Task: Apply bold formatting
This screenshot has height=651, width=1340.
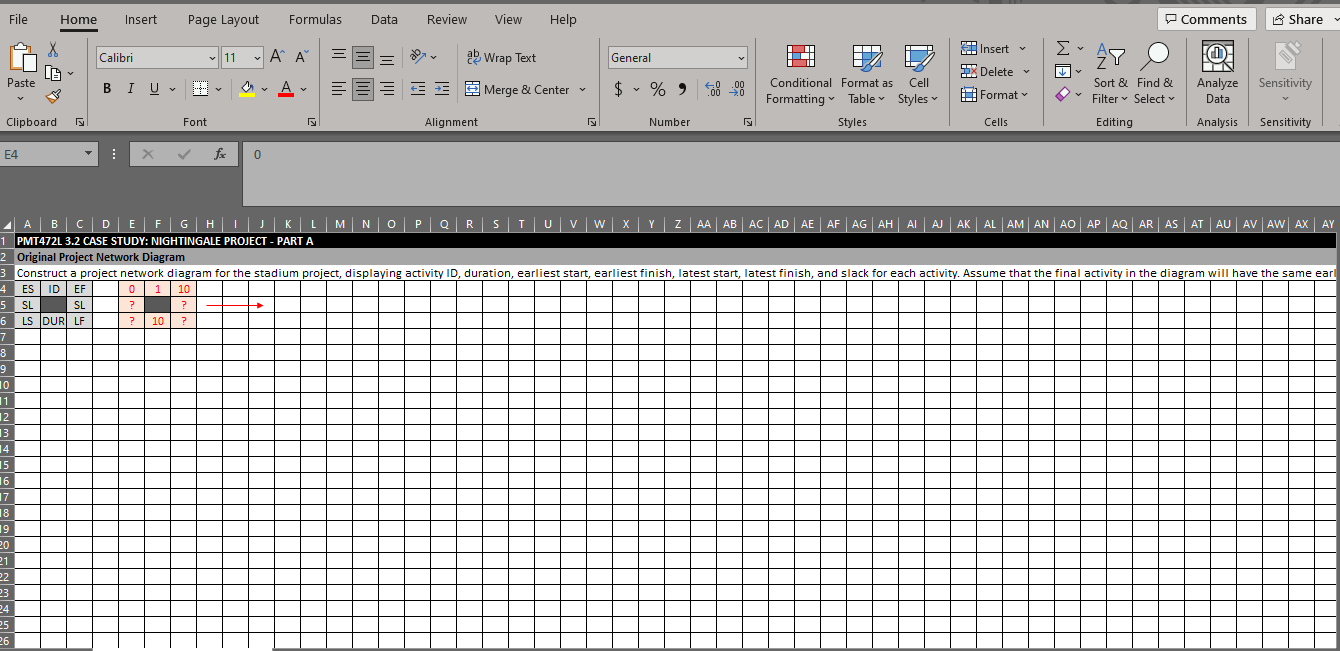Action: pyautogui.click(x=106, y=89)
